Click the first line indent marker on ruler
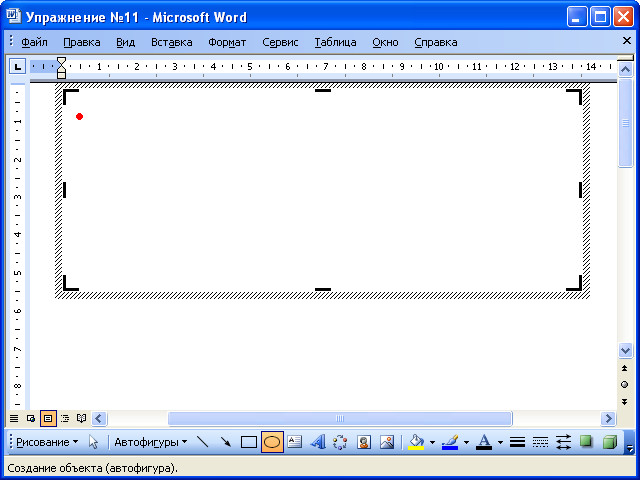 pyautogui.click(x=61, y=61)
